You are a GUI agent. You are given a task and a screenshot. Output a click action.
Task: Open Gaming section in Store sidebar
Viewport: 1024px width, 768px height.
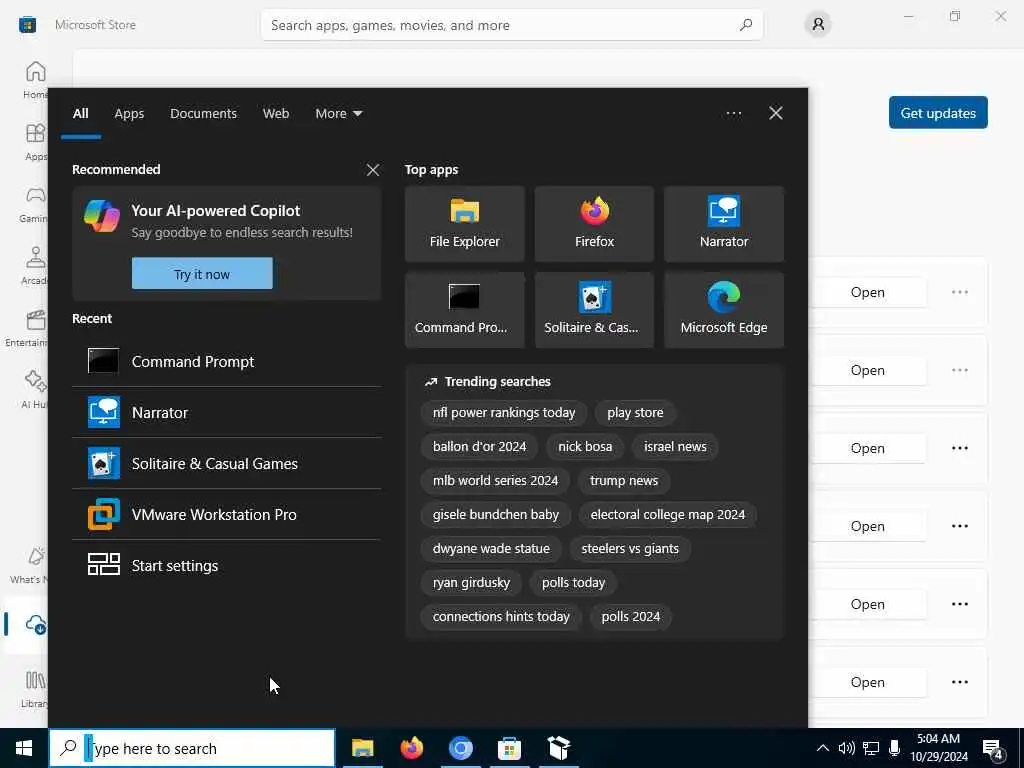33,204
